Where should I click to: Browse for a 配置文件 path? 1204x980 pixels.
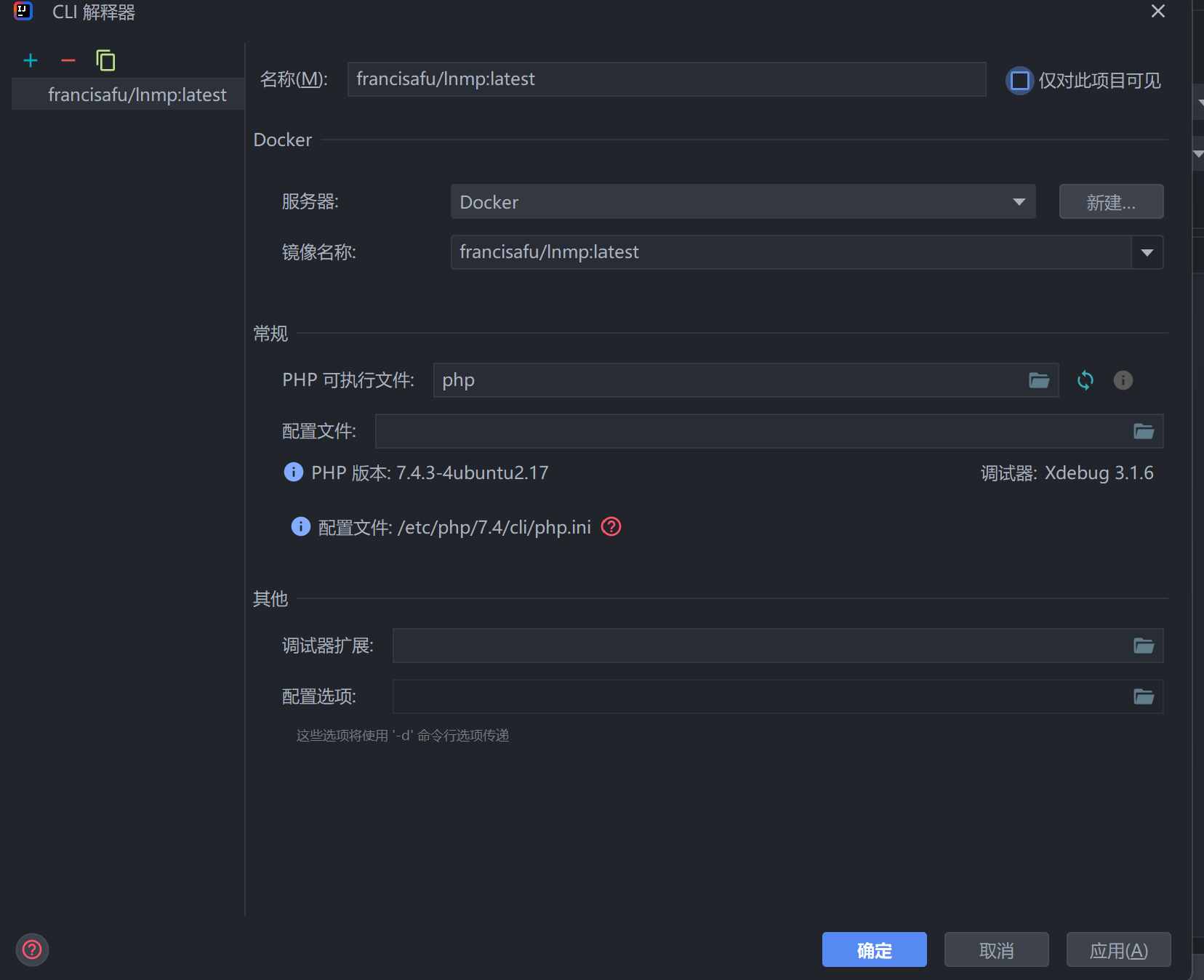(1144, 430)
